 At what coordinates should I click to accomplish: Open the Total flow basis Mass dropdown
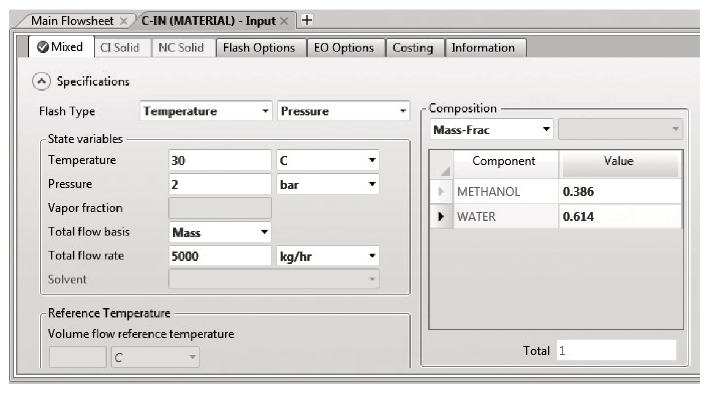[220, 232]
